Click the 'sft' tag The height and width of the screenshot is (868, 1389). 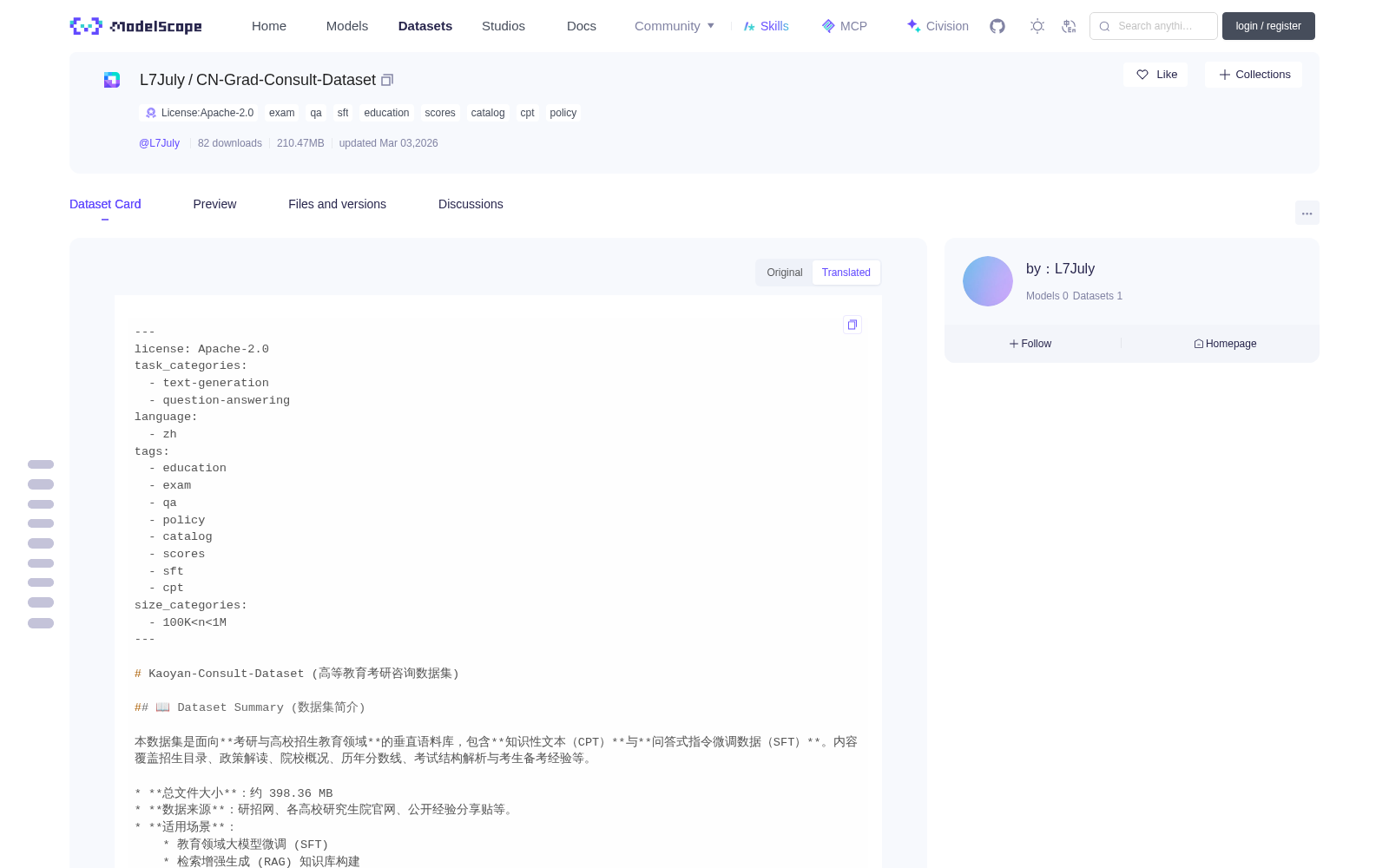pos(343,113)
